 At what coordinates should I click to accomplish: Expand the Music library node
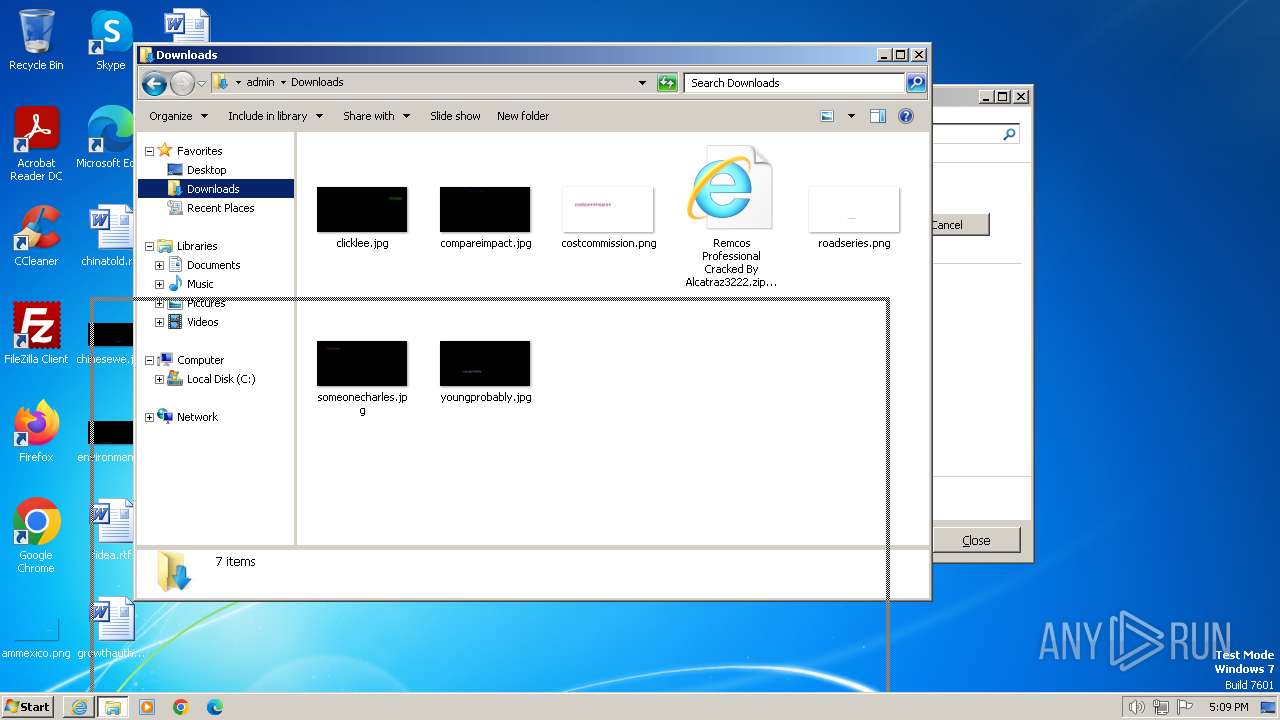coord(159,284)
